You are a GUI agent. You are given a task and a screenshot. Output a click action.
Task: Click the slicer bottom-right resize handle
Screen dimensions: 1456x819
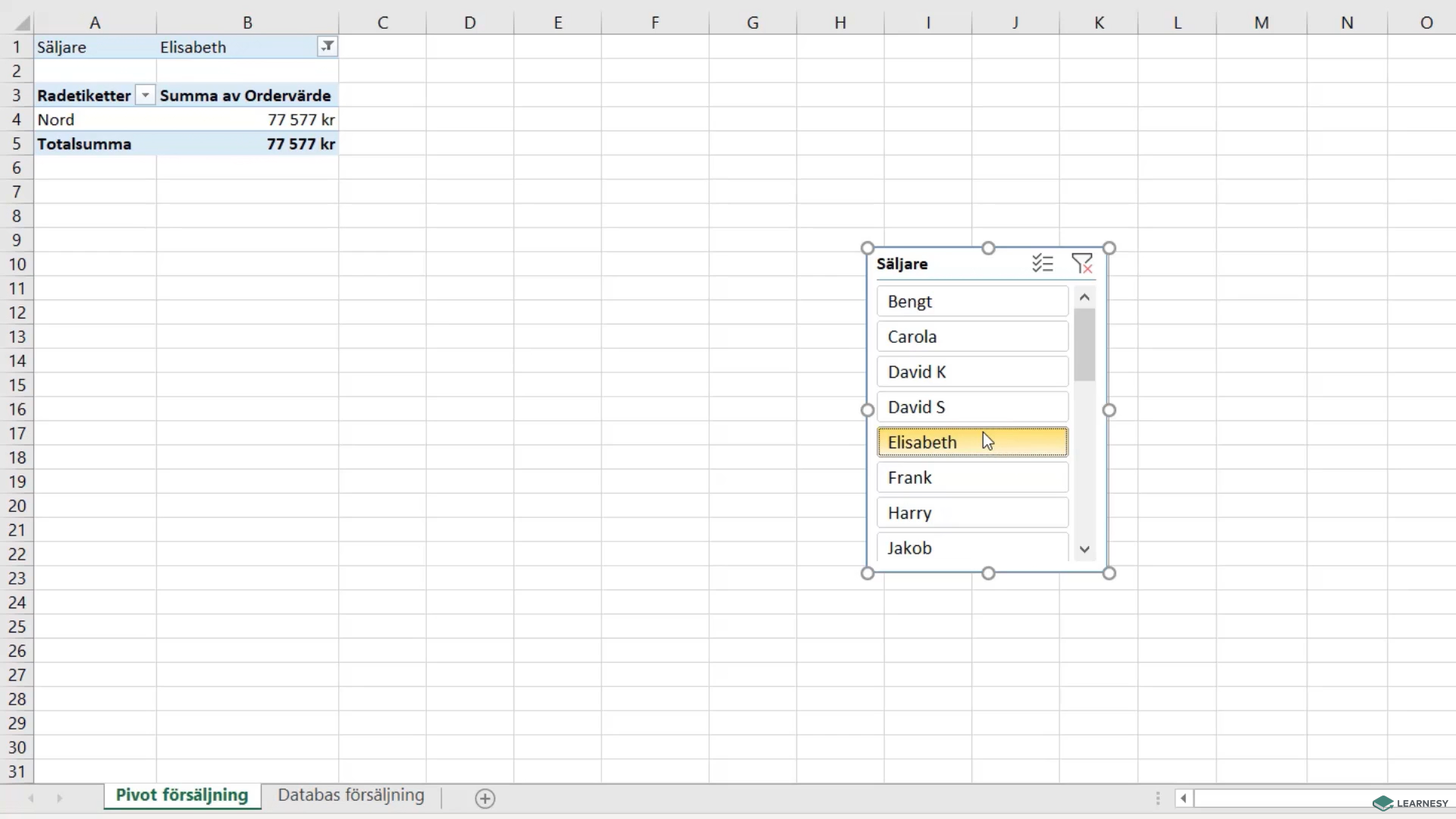point(1109,573)
